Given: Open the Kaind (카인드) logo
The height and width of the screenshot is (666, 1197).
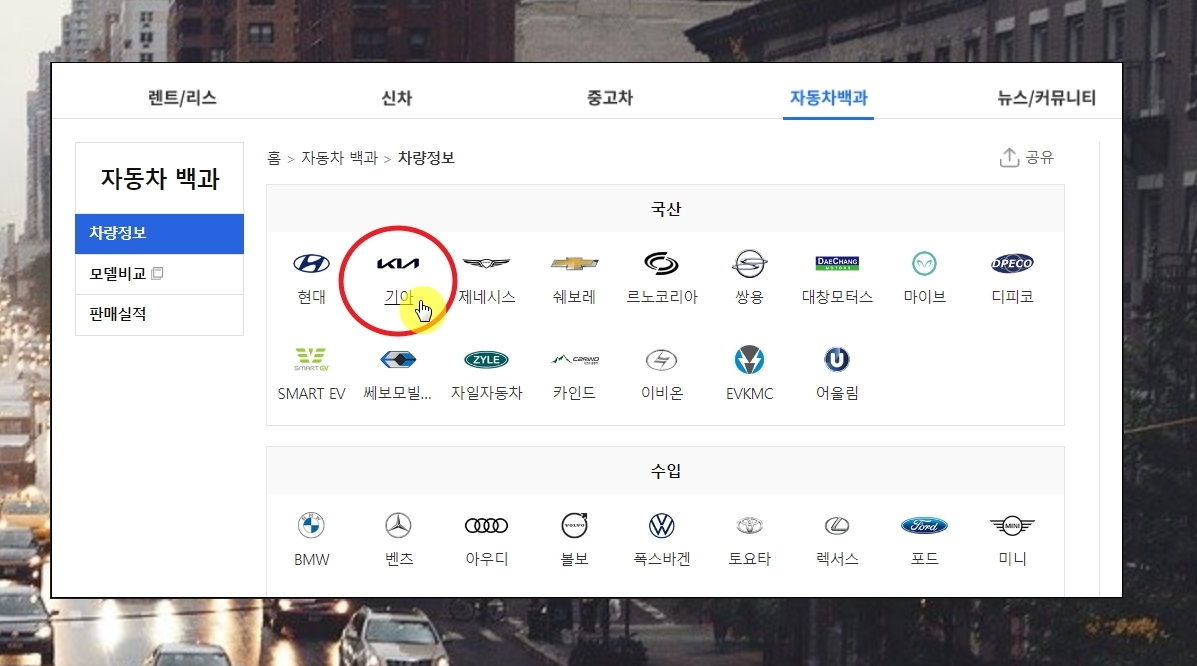Looking at the screenshot, I should click(x=574, y=360).
